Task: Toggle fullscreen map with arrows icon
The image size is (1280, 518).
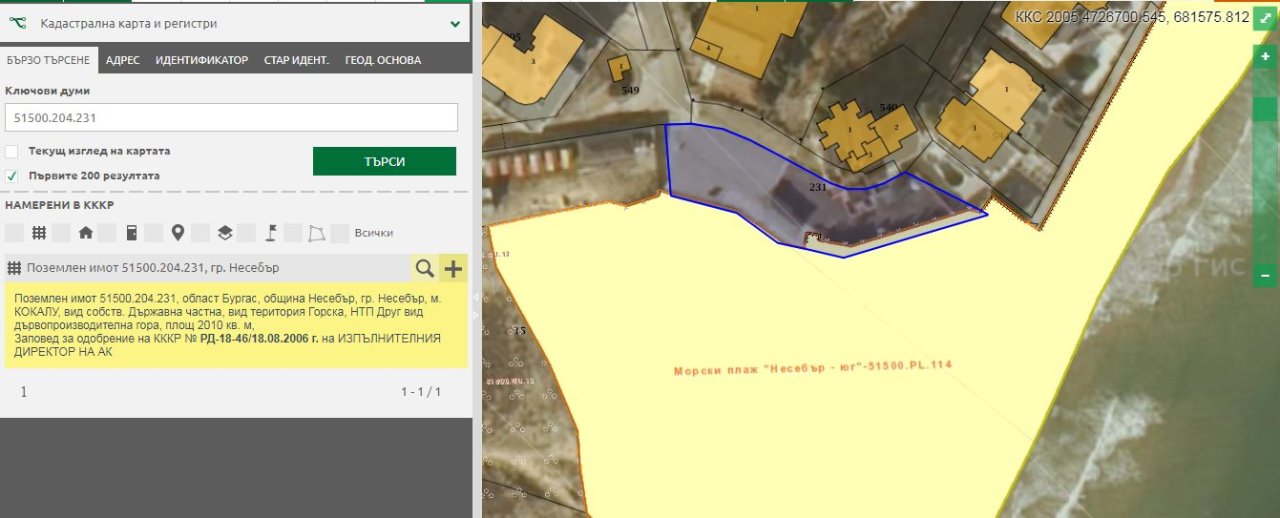Action: (1265, 19)
